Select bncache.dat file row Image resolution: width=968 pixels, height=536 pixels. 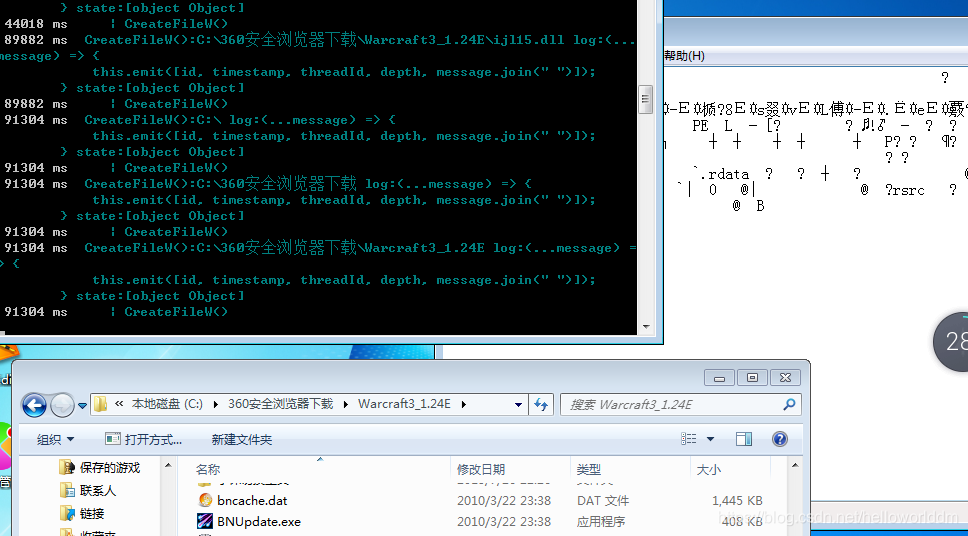[483, 500]
